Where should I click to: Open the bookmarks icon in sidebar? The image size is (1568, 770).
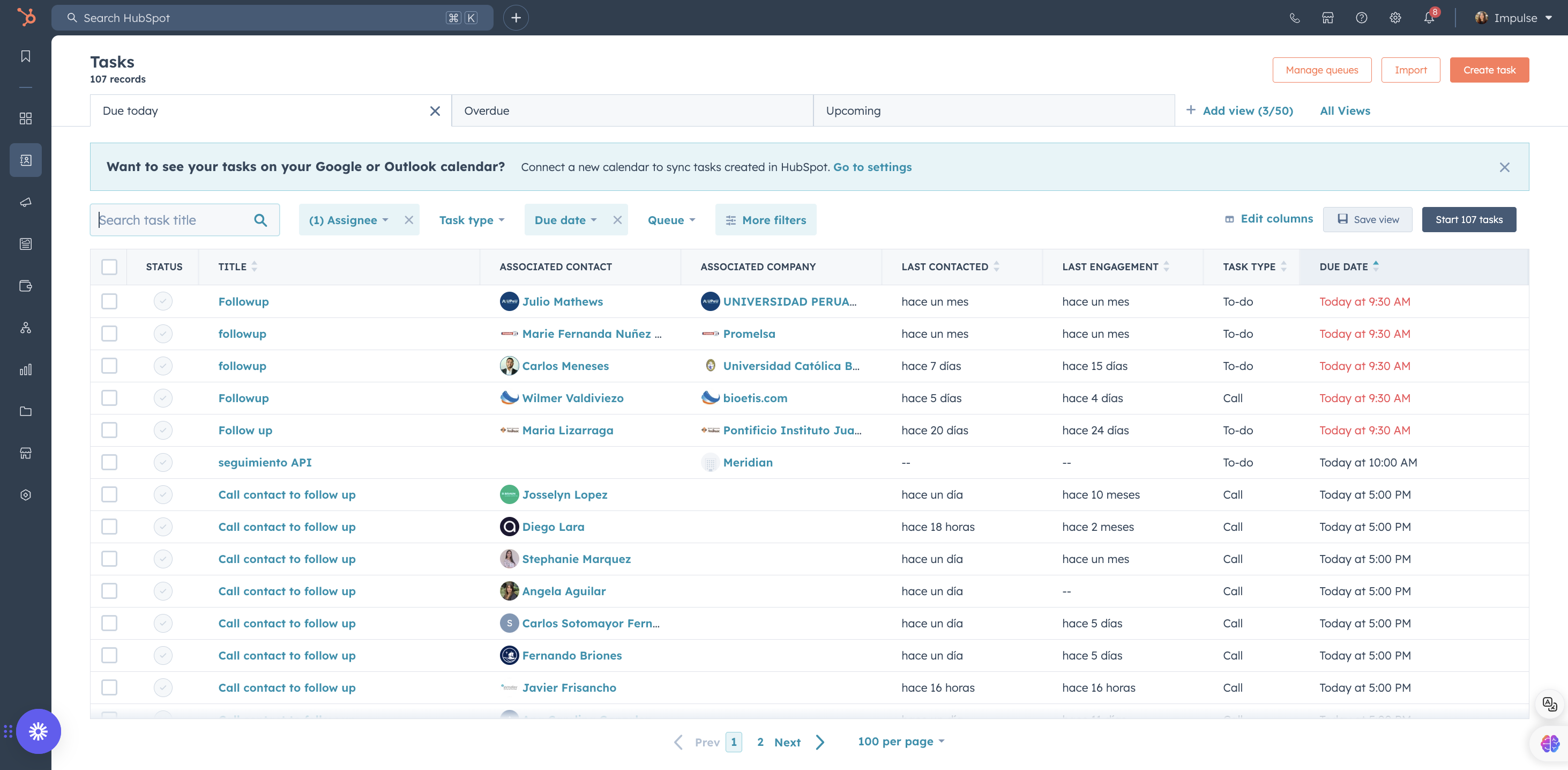pos(26,56)
